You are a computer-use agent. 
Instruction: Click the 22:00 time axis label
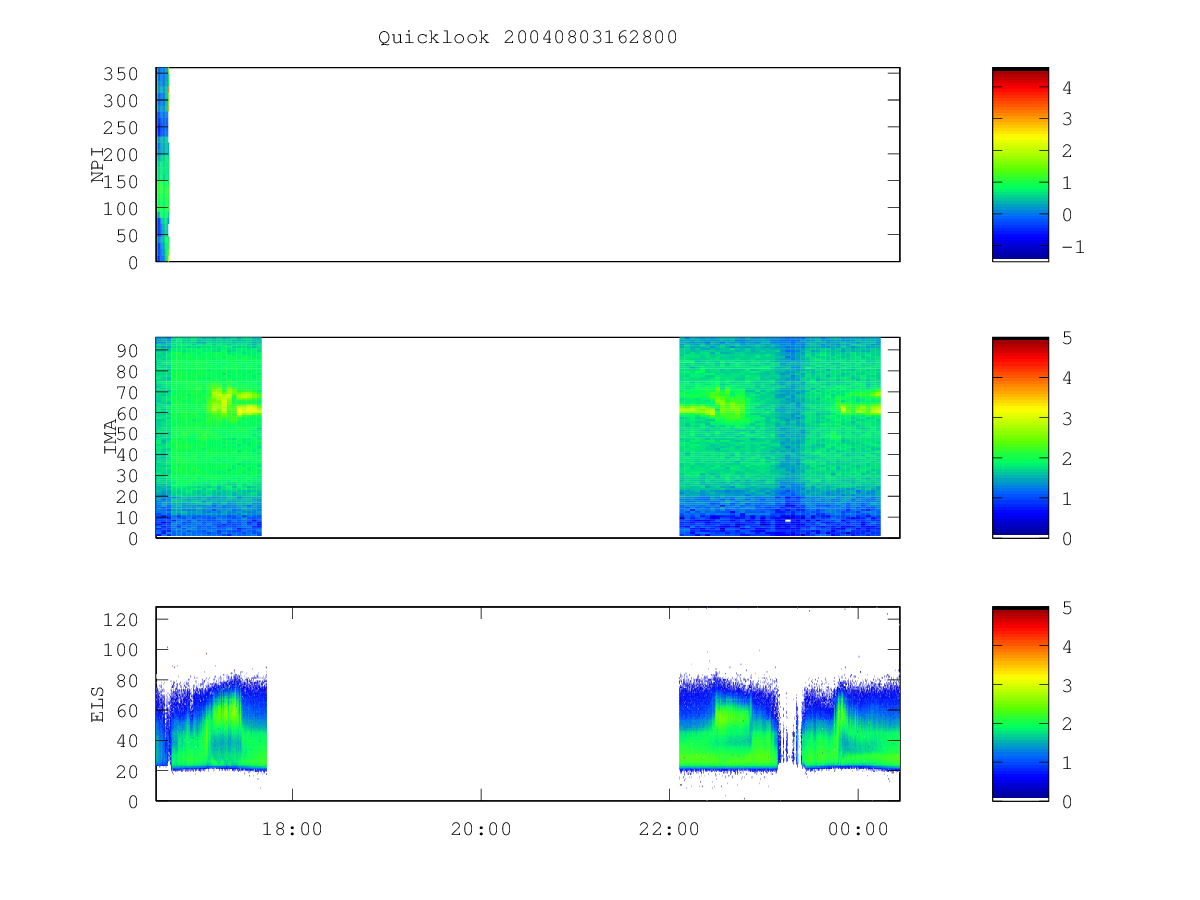(x=670, y=829)
